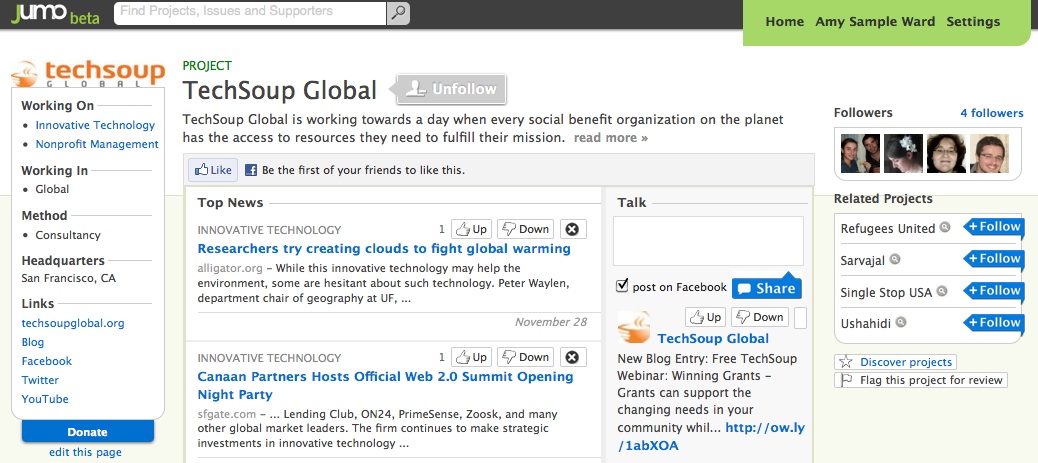Go to Settings in top navigation

click(973, 21)
